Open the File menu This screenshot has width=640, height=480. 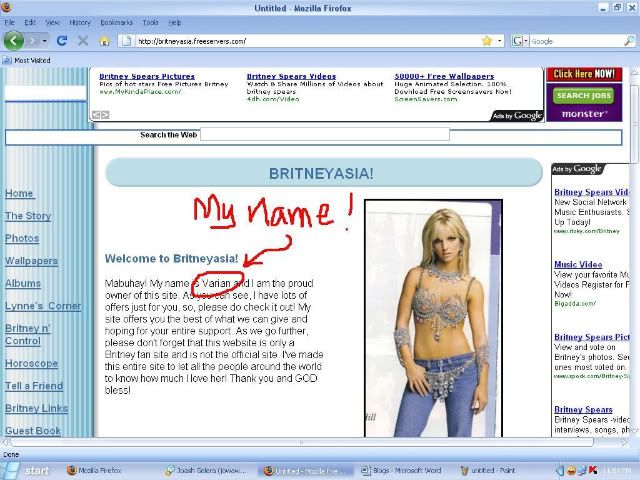point(9,22)
